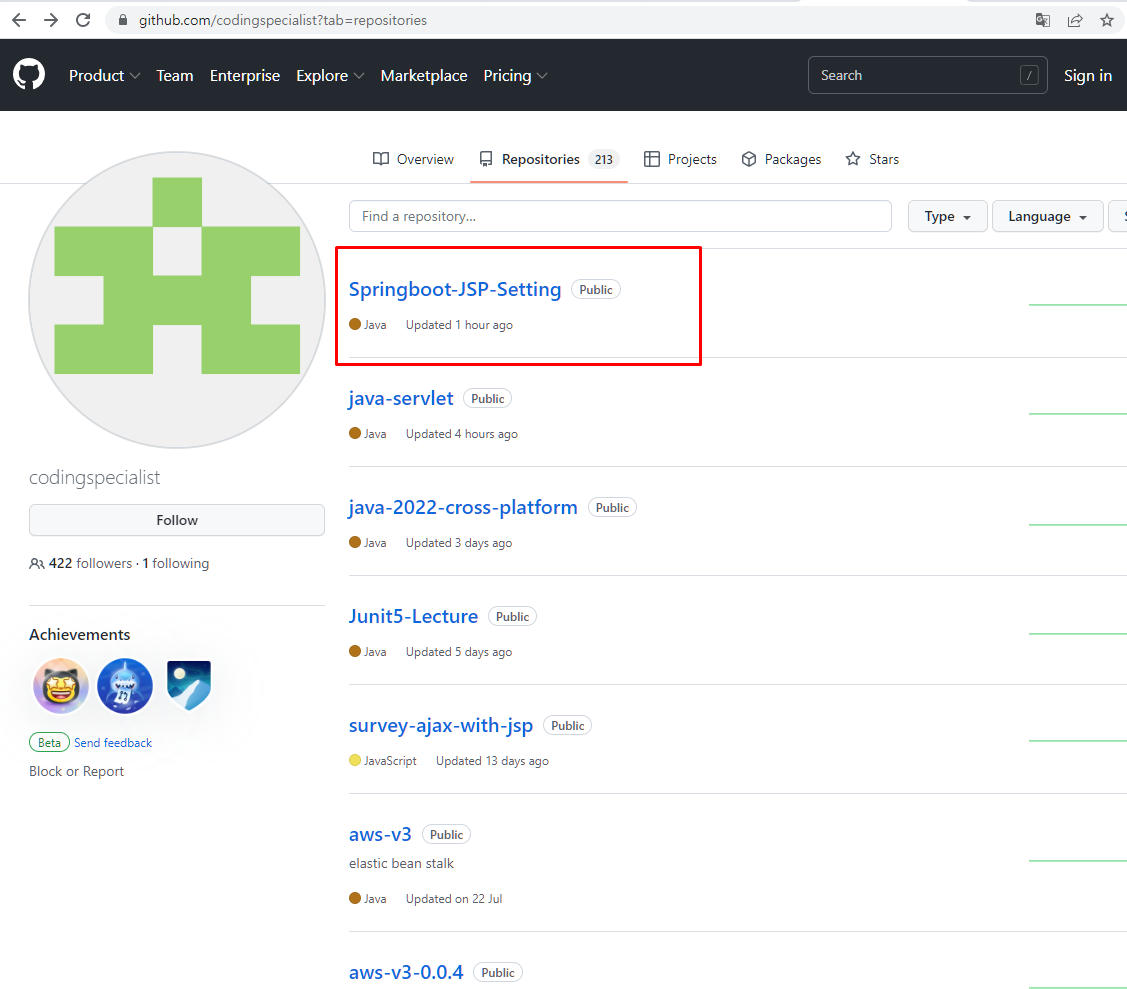Open the Pull Shark achievement badge
Image resolution: width=1127 pixels, height=989 pixels.
[x=125, y=686]
